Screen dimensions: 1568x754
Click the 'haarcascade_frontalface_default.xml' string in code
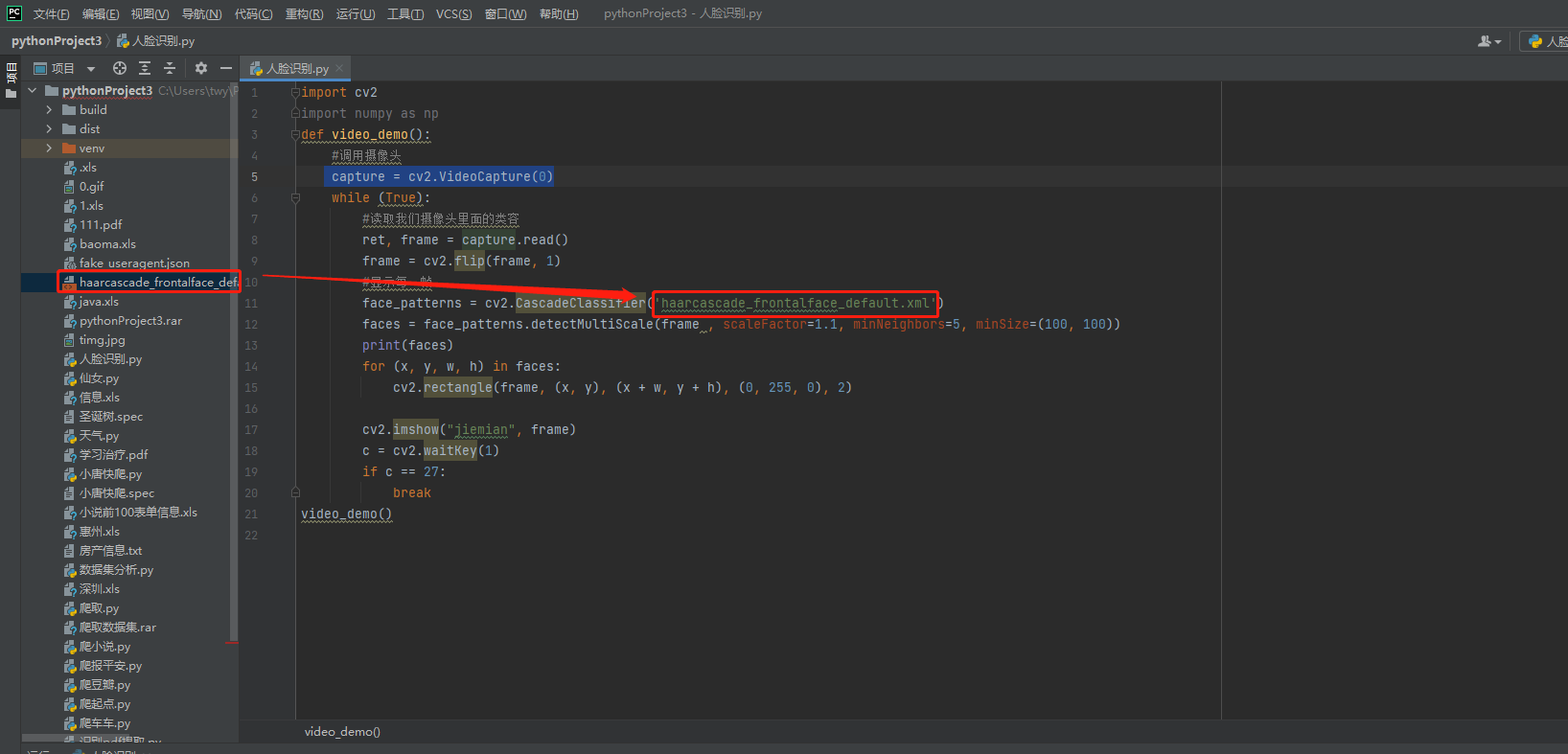tap(796, 304)
